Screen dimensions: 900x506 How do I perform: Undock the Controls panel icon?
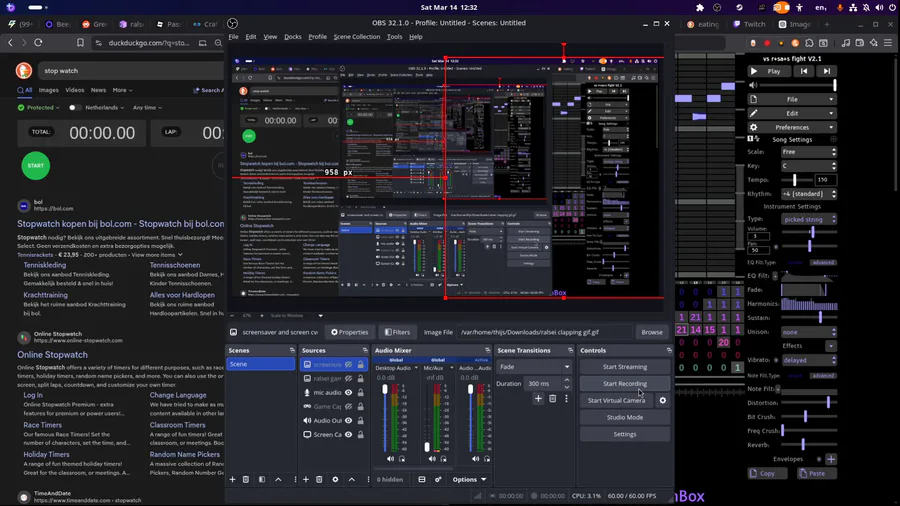[669, 351]
